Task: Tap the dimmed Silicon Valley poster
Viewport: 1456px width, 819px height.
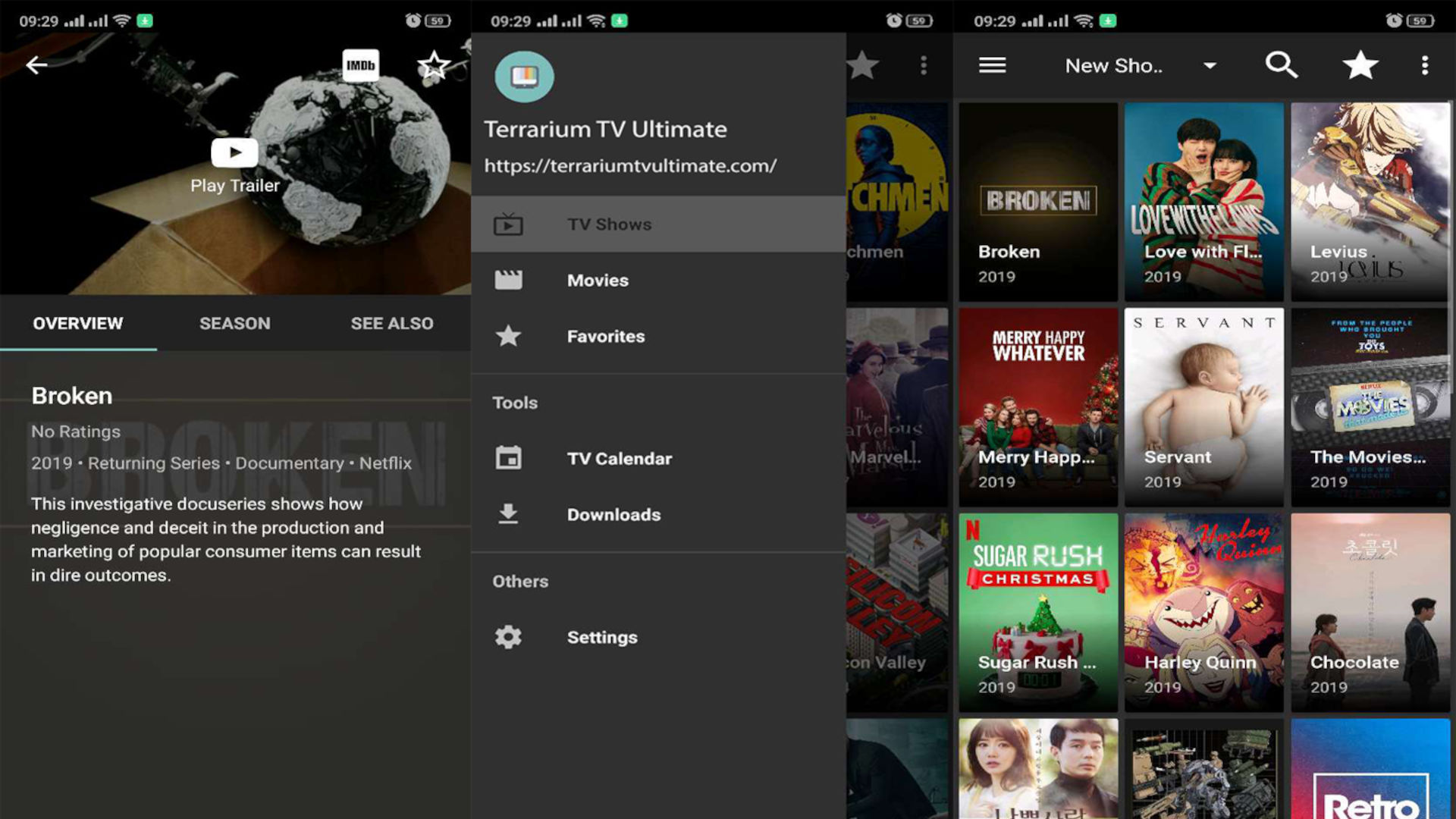Action: [897, 613]
